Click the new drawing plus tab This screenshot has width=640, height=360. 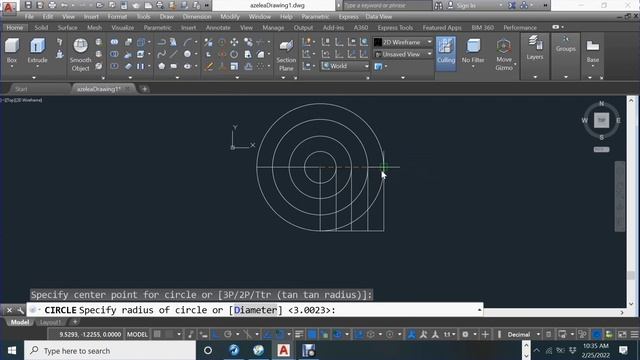(x=144, y=89)
